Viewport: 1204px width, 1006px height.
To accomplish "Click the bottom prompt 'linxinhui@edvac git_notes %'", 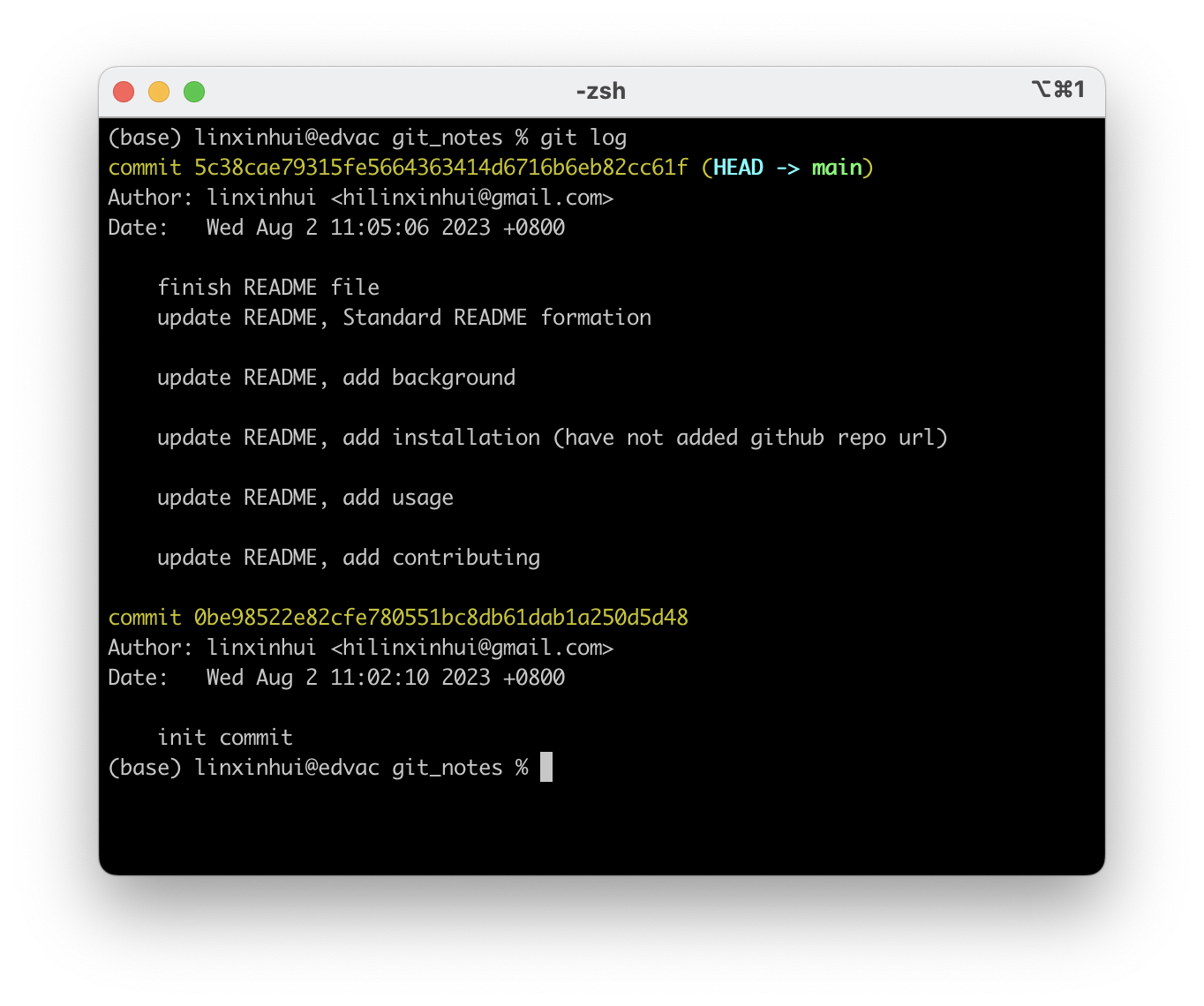I will (x=362, y=768).
